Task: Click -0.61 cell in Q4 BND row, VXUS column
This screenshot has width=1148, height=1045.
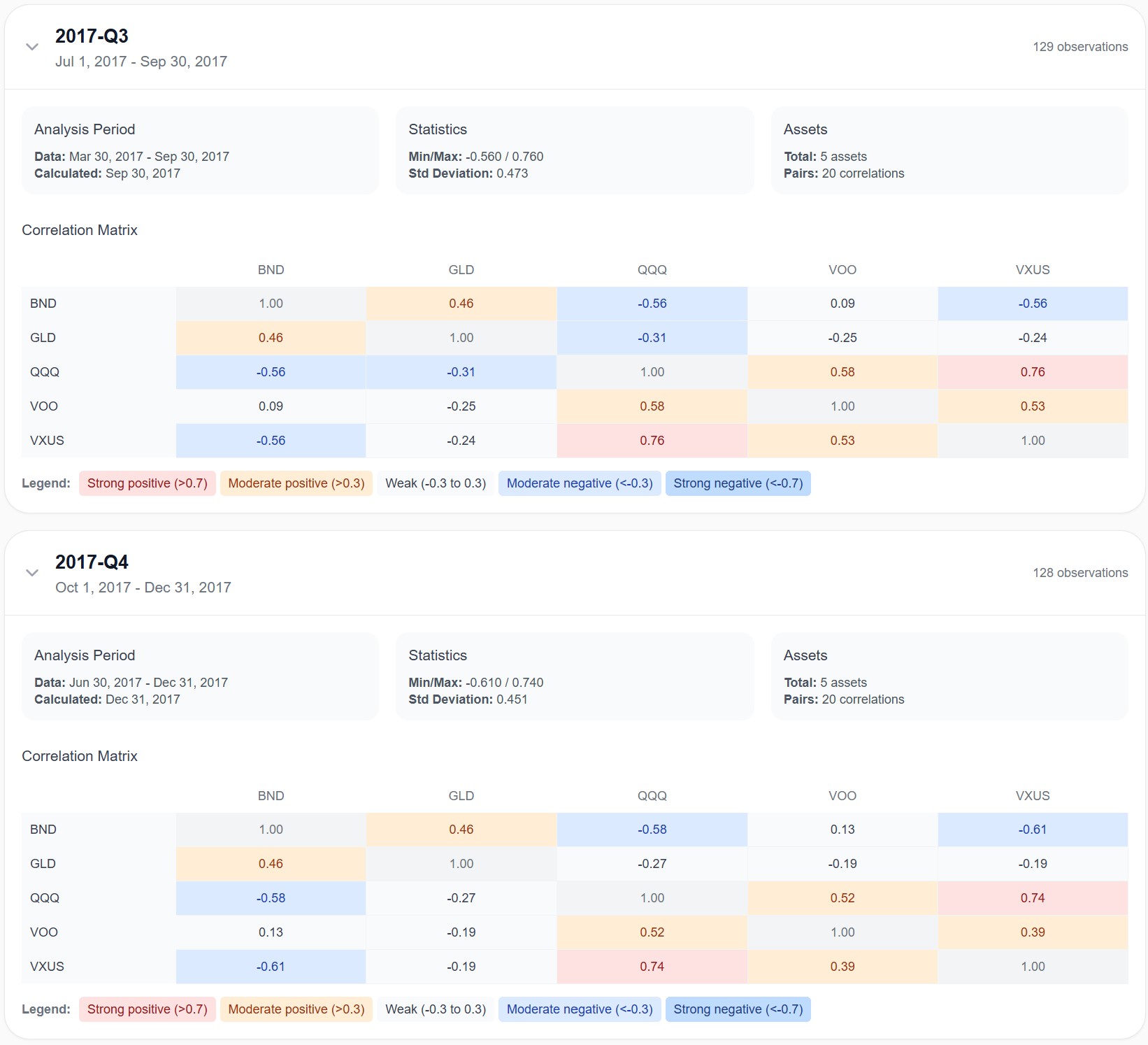Action: pyautogui.click(x=1033, y=830)
